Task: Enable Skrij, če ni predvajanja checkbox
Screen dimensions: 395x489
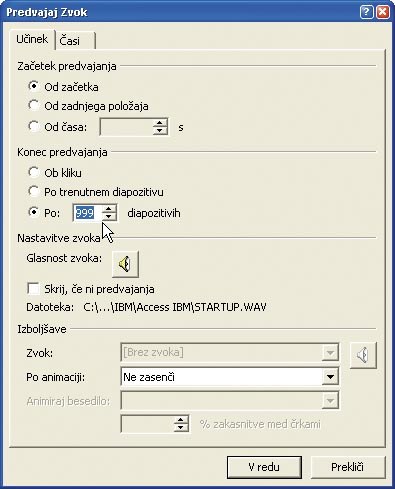Action: coord(33,288)
